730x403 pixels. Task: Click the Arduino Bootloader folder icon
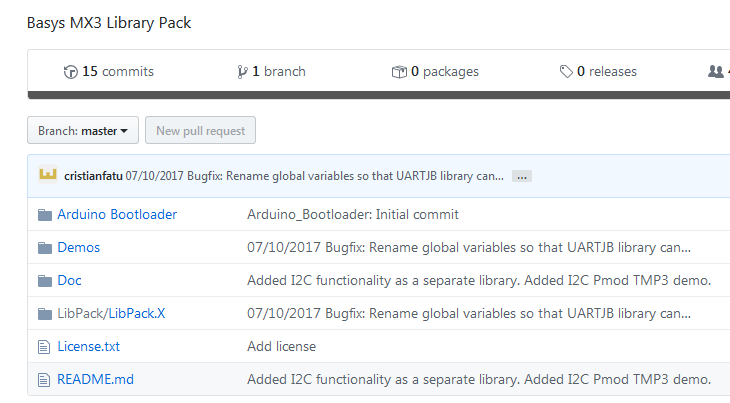(x=44, y=215)
